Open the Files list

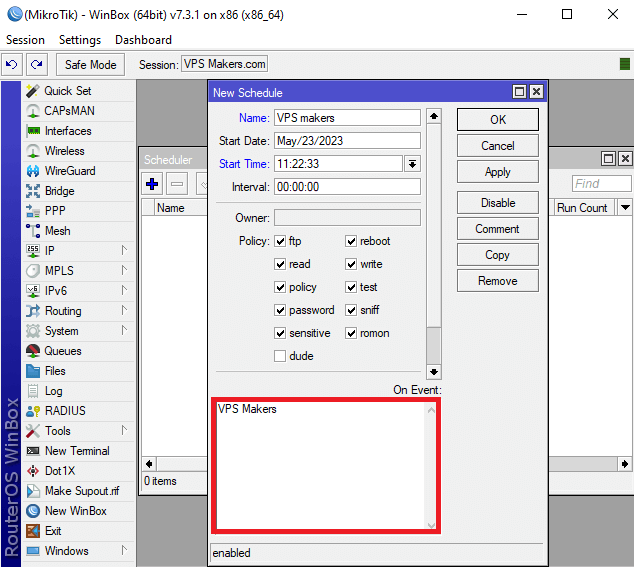tap(79, 371)
